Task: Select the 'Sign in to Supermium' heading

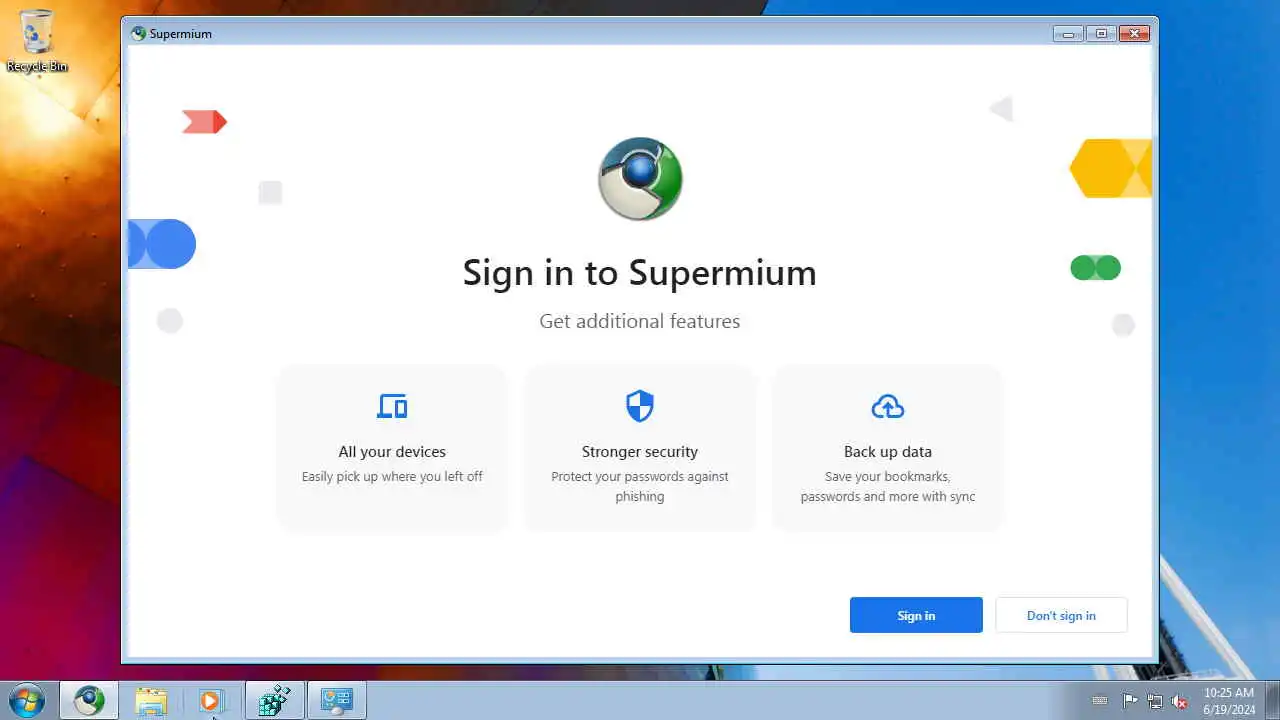Action: coord(640,272)
